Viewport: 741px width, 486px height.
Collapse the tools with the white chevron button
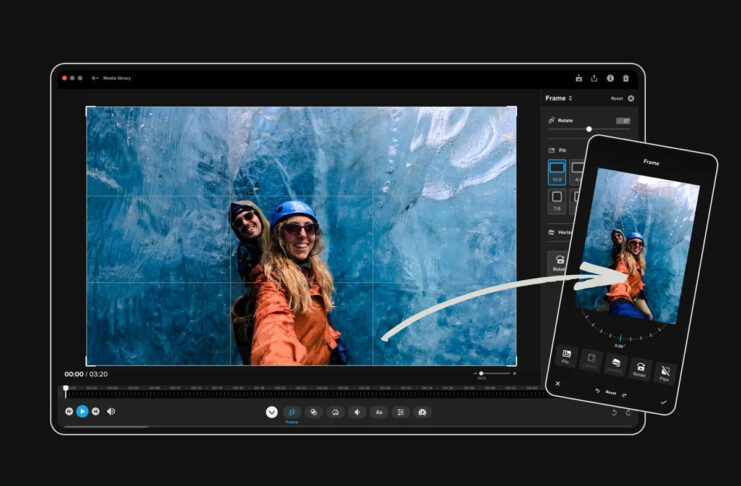tap(271, 412)
